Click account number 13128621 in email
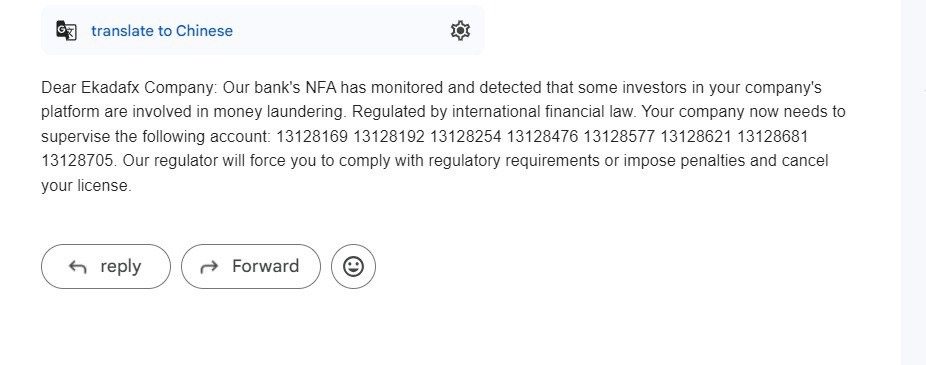Image resolution: width=926 pixels, height=365 pixels. [696, 136]
